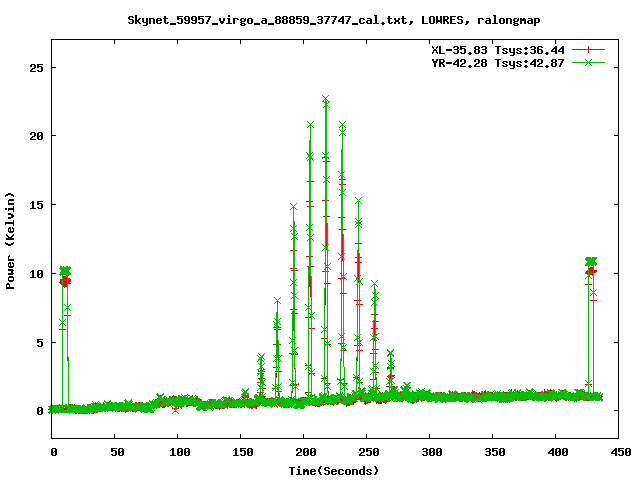The width and height of the screenshot is (640, 480).
Task: Click the Time(Seconds) x-axis label
Action: pyautogui.click(x=333, y=471)
